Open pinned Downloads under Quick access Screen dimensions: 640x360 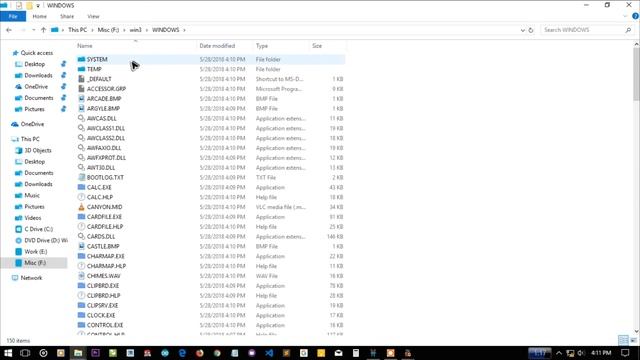(38, 76)
